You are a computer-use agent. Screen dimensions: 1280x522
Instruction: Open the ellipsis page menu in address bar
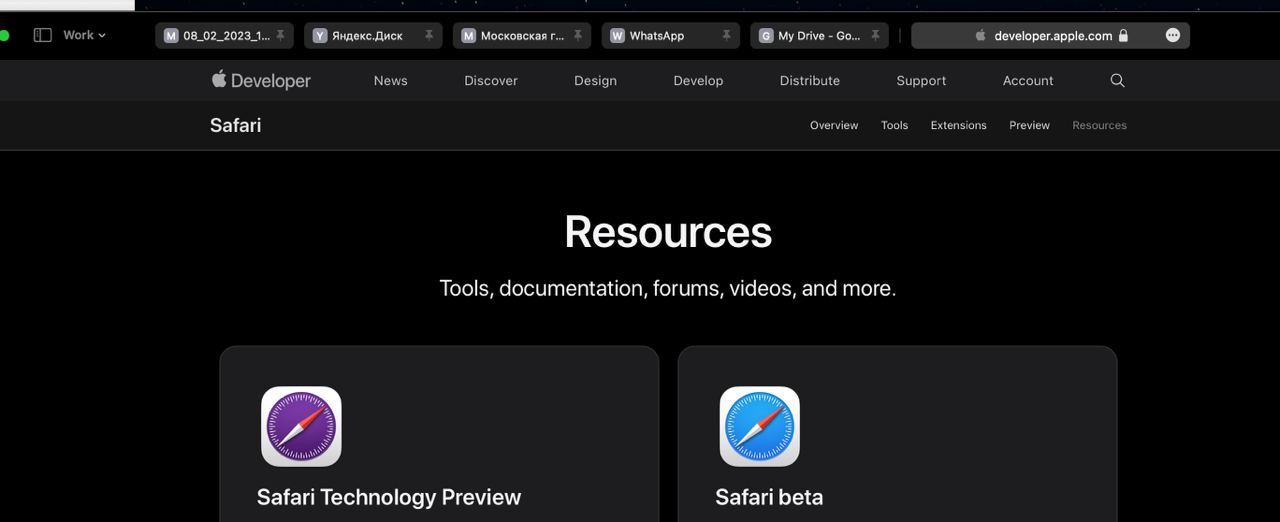tap(1173, 36)
